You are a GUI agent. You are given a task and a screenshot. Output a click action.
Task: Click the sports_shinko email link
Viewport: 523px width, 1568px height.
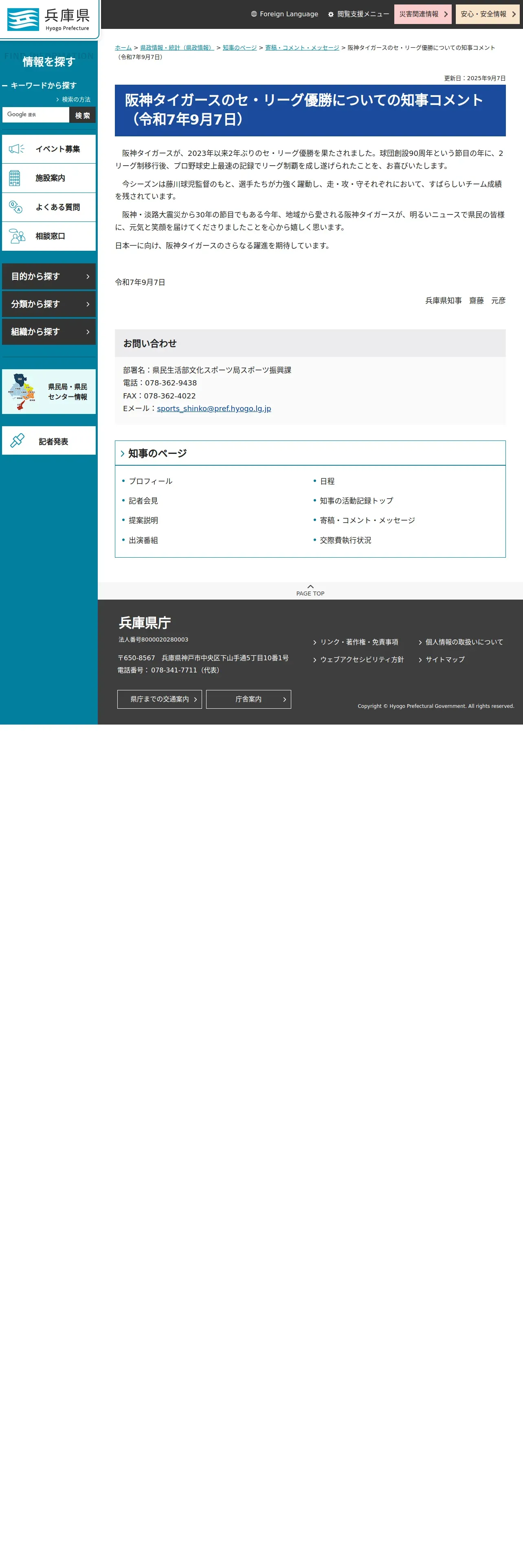(214, 408)
